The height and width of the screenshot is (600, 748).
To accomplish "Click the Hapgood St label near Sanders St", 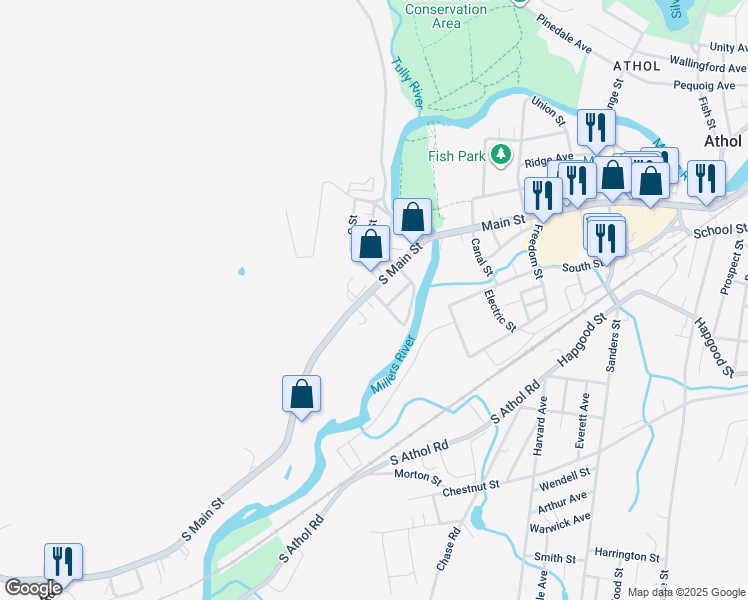I will click(582, 340).
